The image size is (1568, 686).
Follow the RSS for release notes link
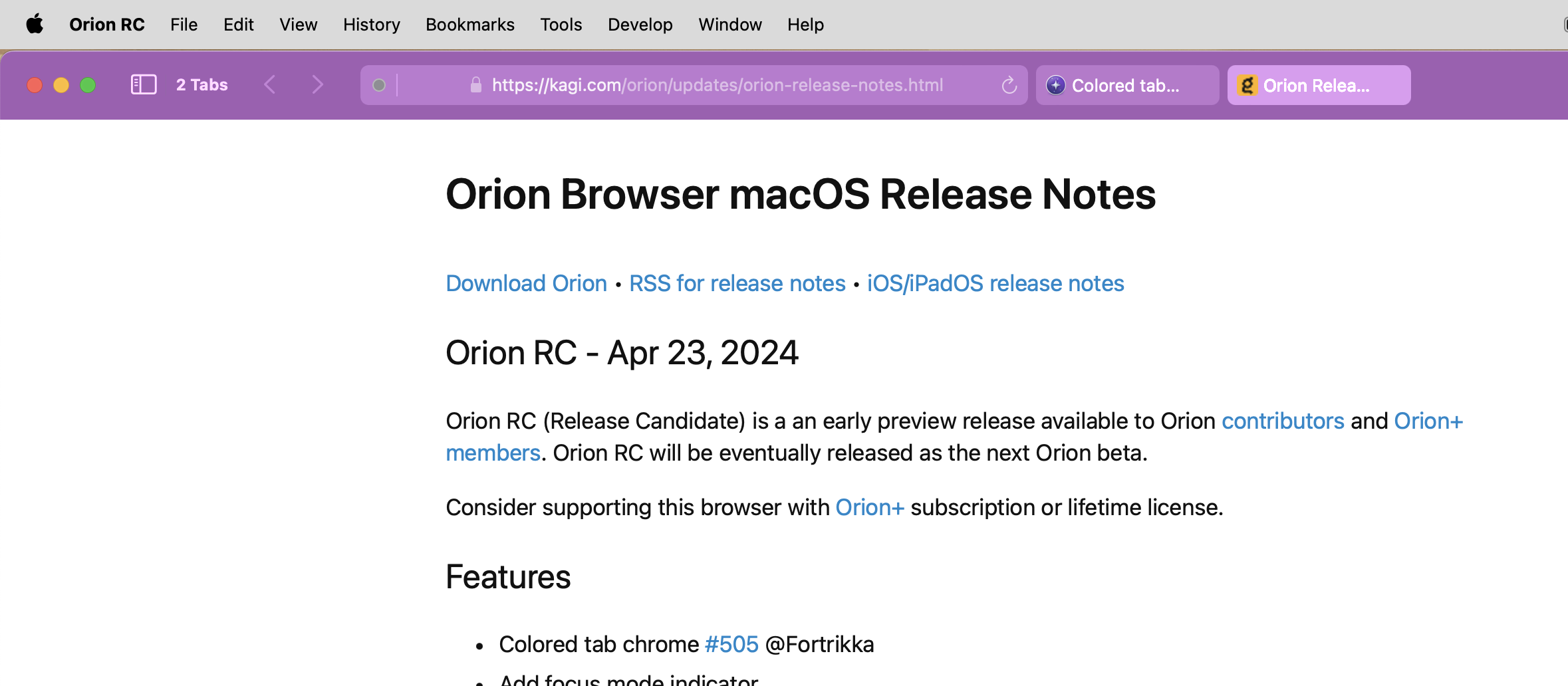[737, 283]
